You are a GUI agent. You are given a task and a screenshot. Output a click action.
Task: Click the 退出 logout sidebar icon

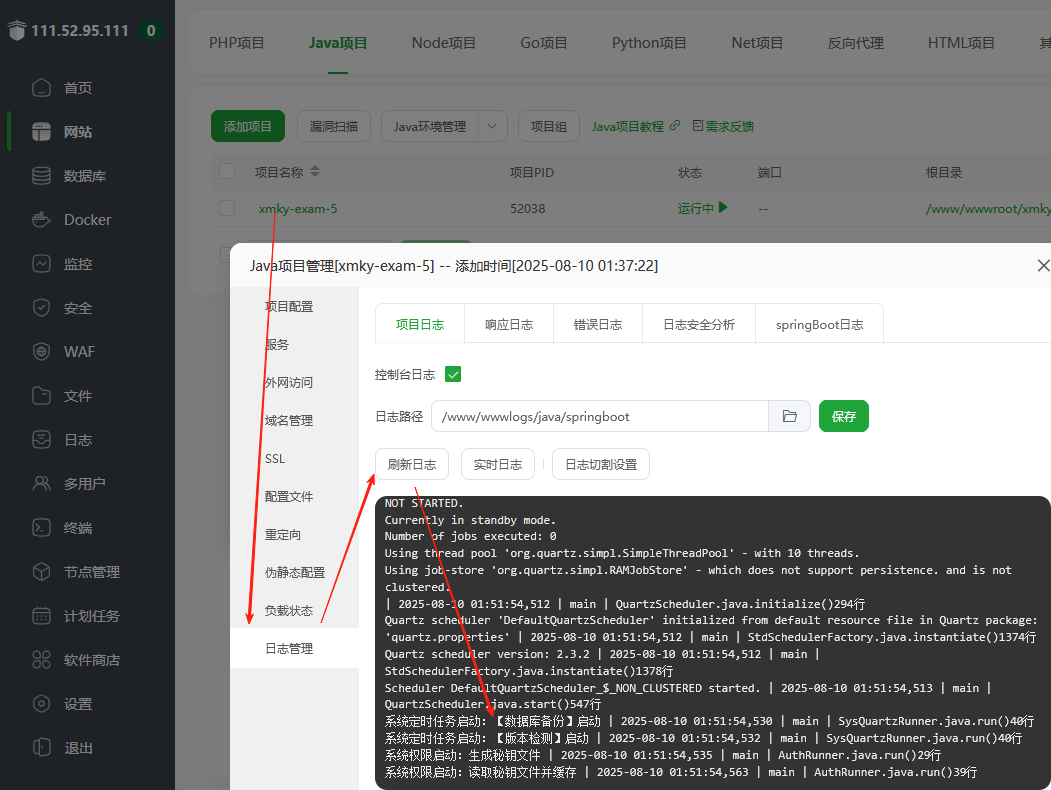coord(42,747)
